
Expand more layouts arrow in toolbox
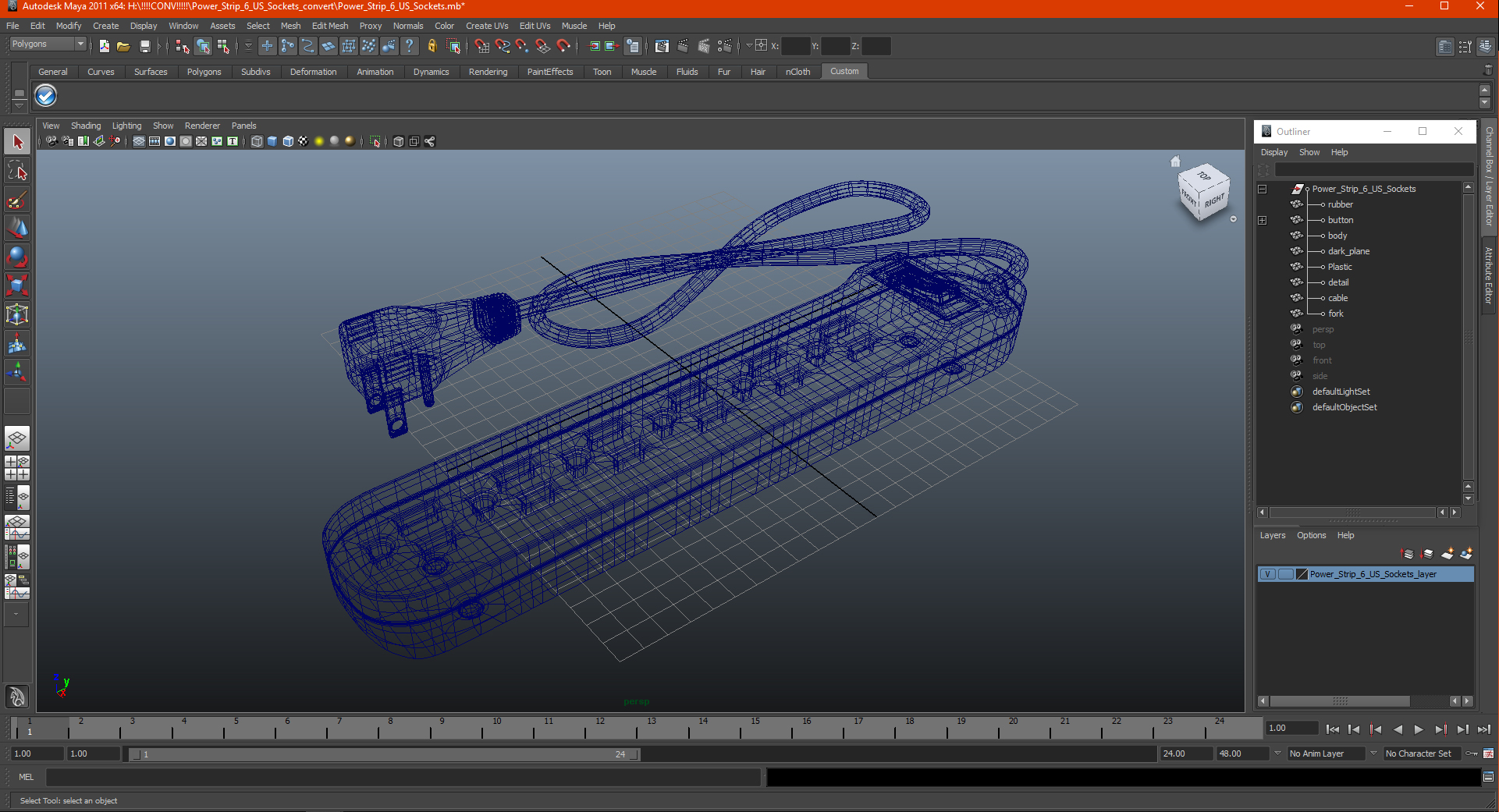(16, 614)
